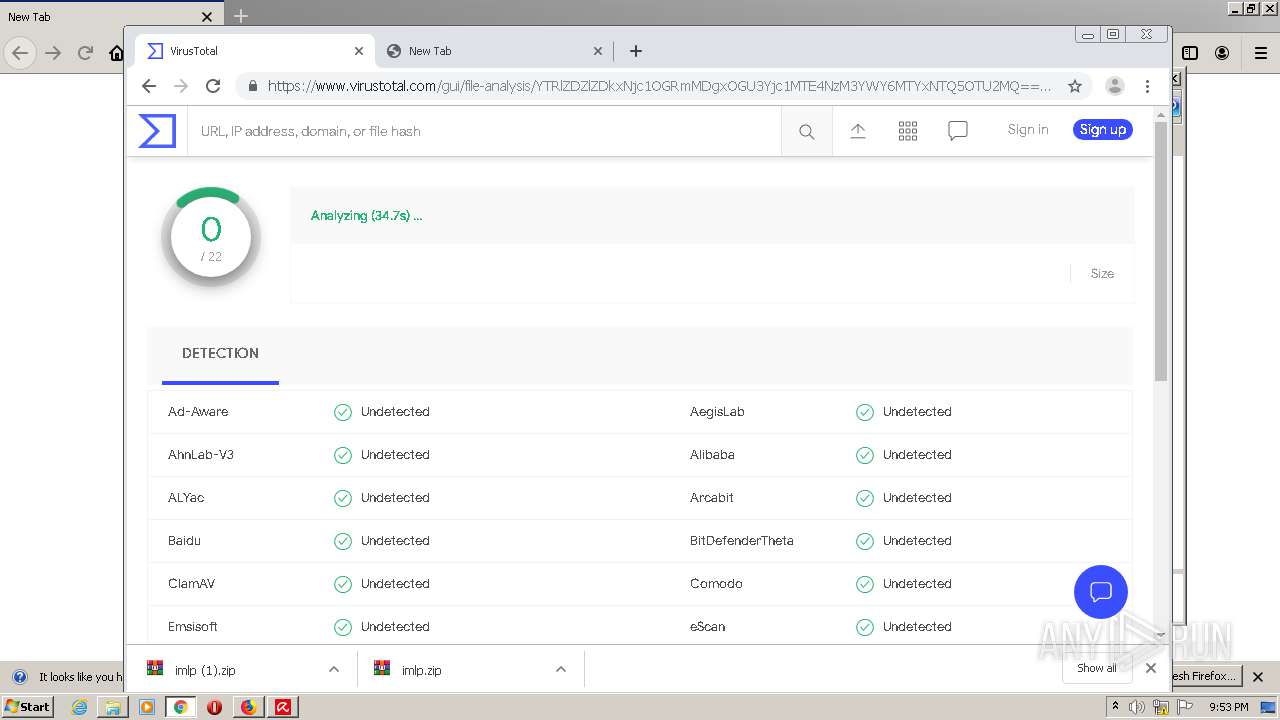Click the Opera taskbar icon
Image resolution: width=1280 pixels, height=720 pixels.
pos(214,707)
